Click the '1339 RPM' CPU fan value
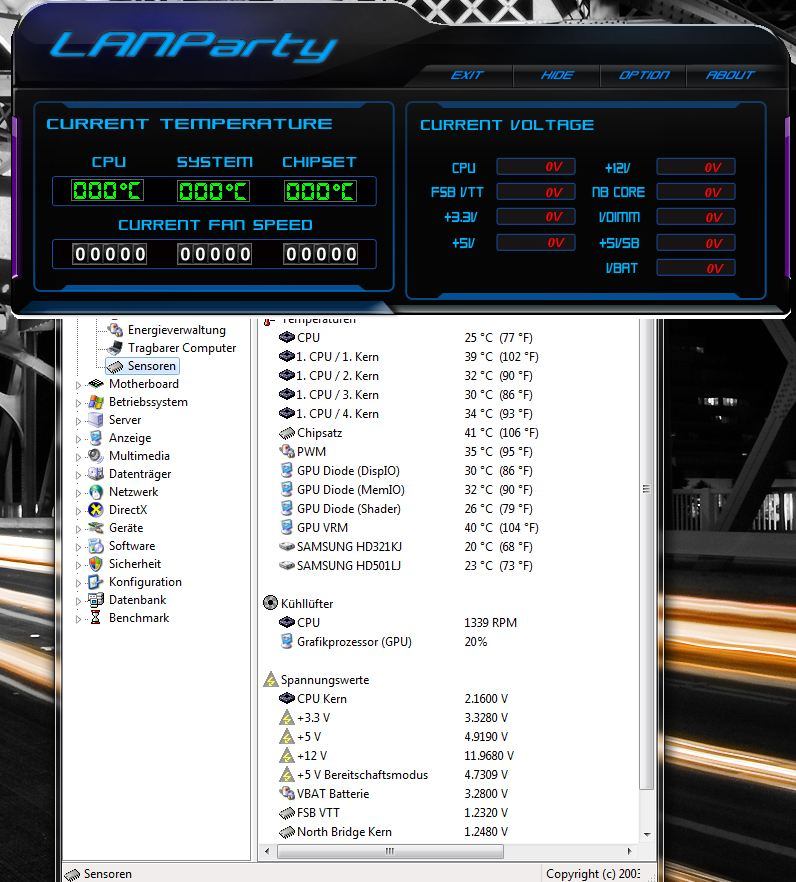 (490, 623)
